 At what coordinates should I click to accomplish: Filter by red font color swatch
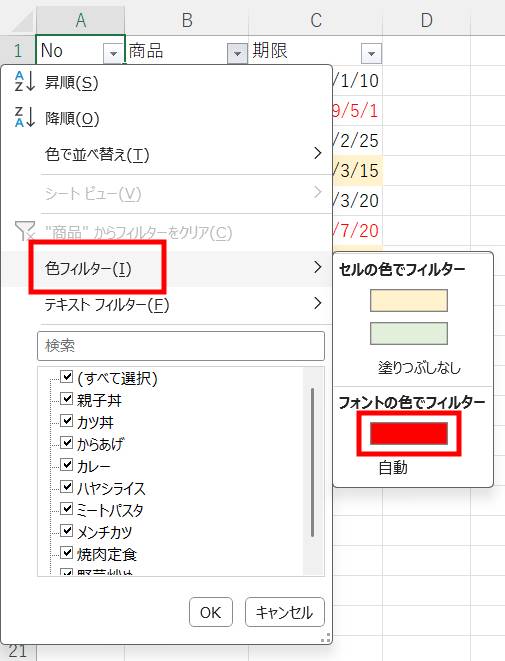pyautogui.click(x=408, y=433)
